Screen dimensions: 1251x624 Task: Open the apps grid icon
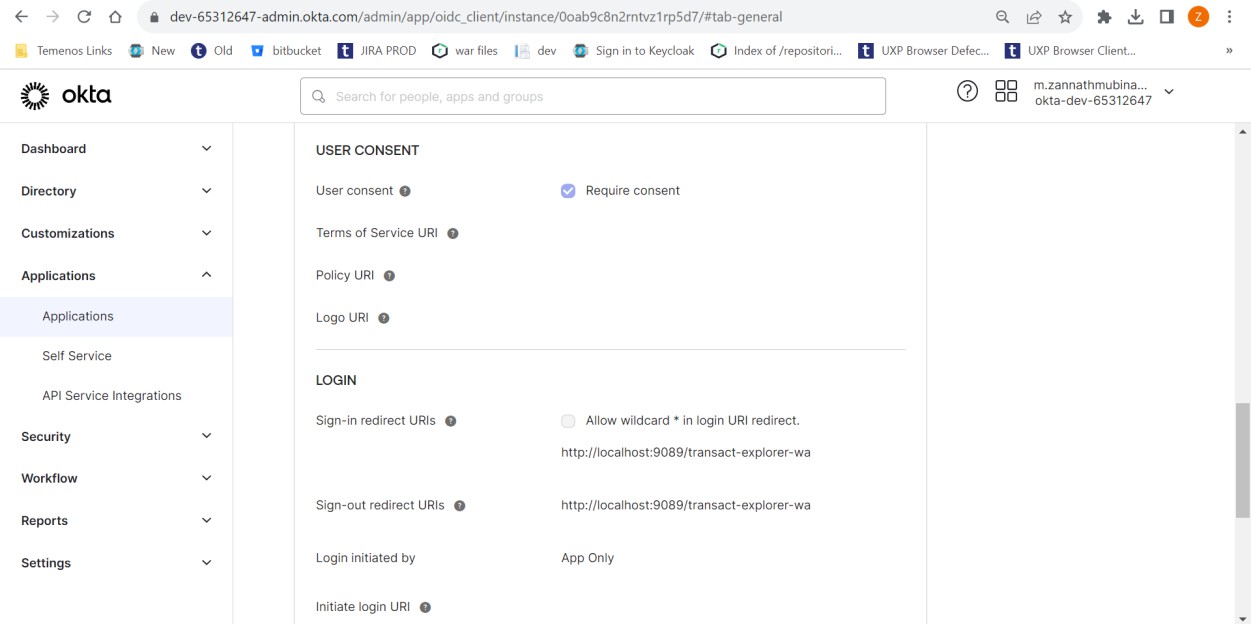1006,92
